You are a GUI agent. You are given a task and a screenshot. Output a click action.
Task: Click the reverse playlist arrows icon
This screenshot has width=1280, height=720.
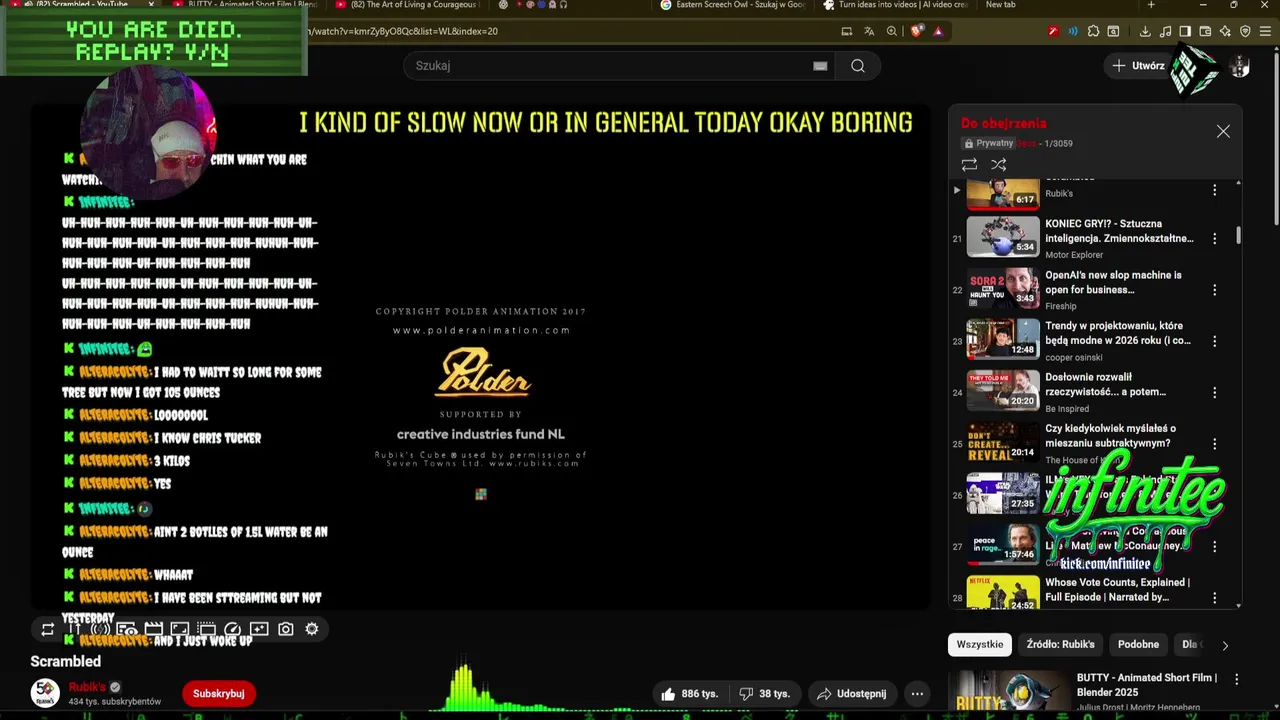click(75, 629)
